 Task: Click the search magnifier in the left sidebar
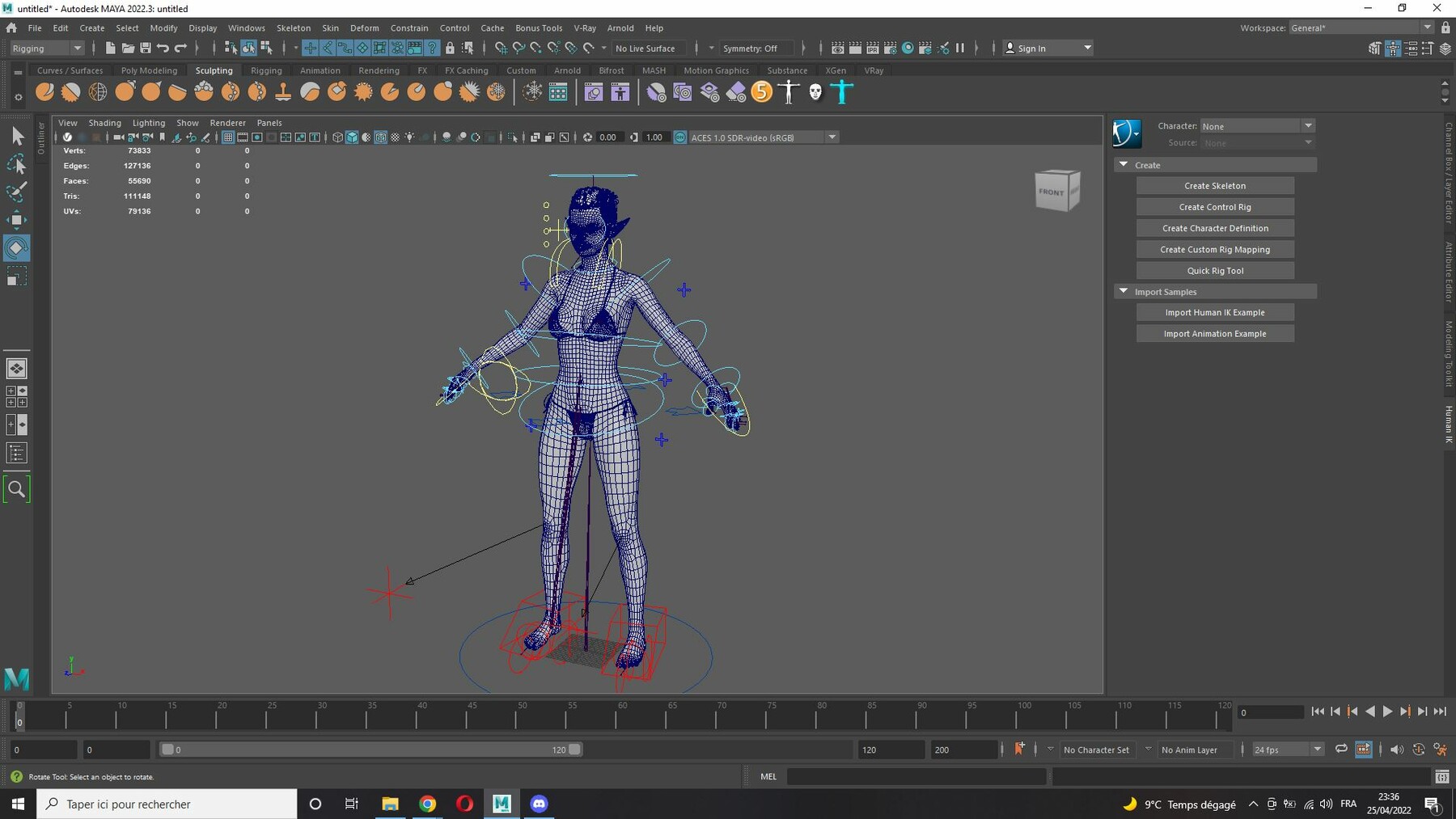pyautogui.click(x=16, y=489)
